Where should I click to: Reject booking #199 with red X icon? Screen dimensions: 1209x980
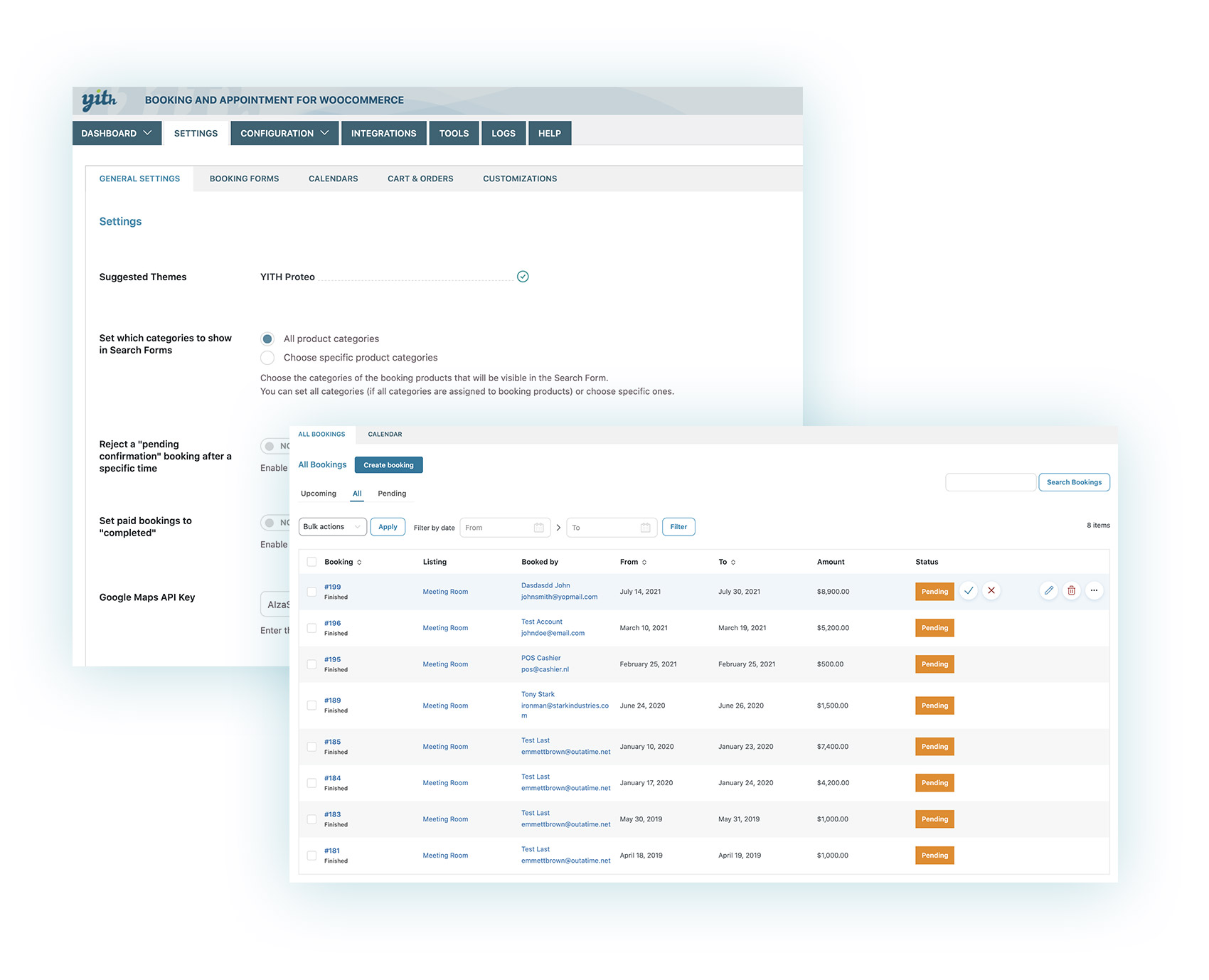(991, 591)
